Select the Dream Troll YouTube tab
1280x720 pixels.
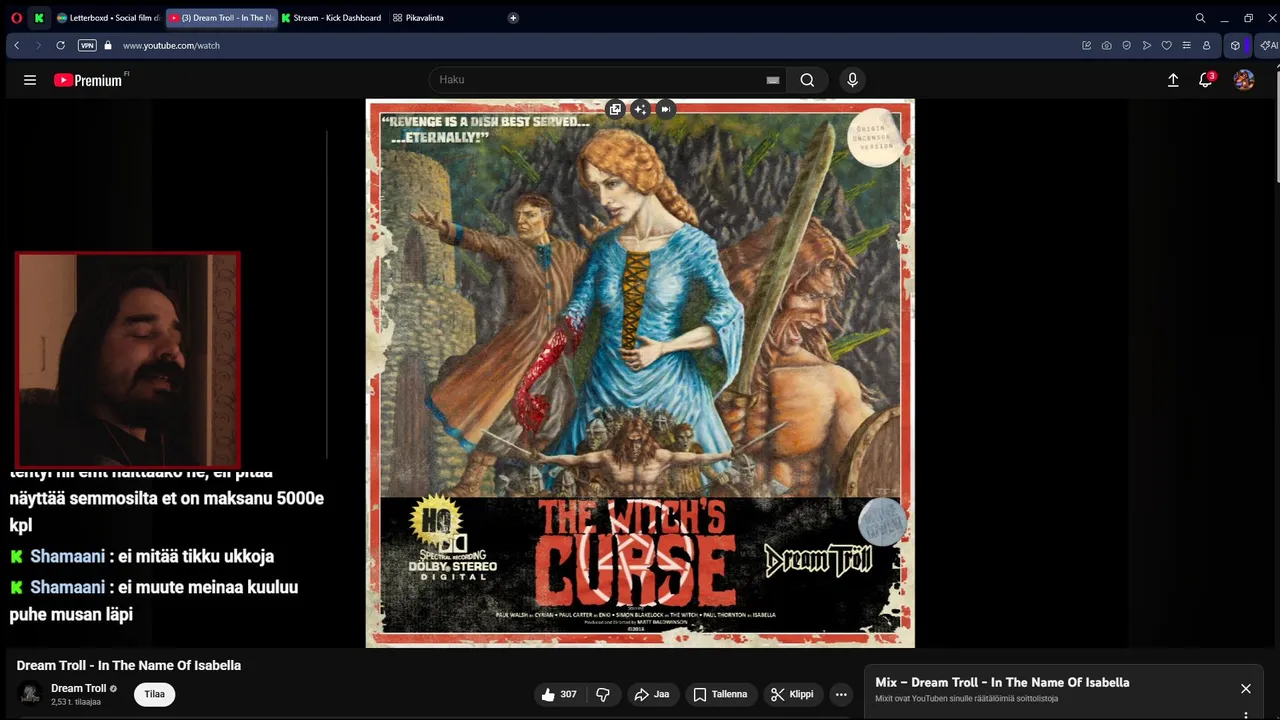click(221, 18)
